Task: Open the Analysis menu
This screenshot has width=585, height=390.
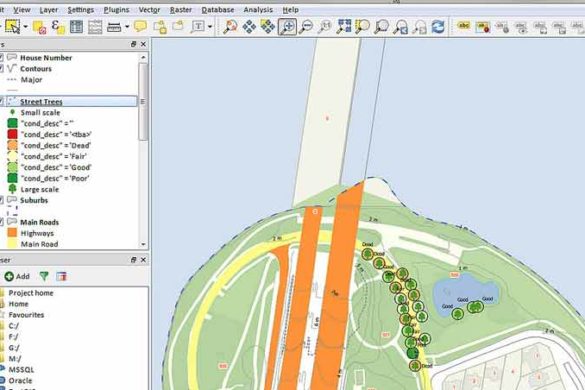Action: click(x=258, y=10)
